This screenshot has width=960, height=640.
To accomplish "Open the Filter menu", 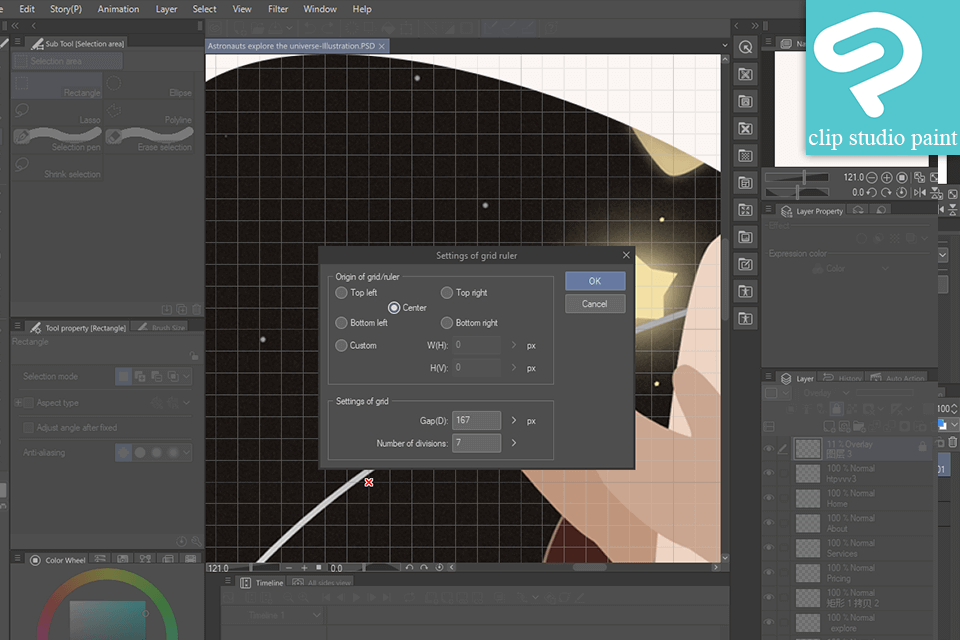I will pos(278,9).
